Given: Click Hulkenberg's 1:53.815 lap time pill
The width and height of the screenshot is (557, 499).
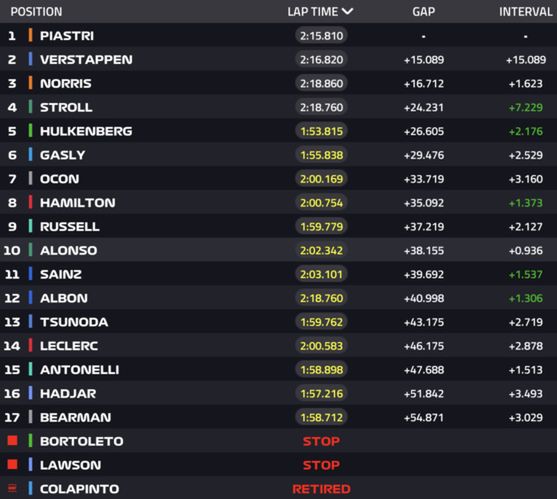Looking at the screenshot, I should pyautogui.click(x=321, y=131).
